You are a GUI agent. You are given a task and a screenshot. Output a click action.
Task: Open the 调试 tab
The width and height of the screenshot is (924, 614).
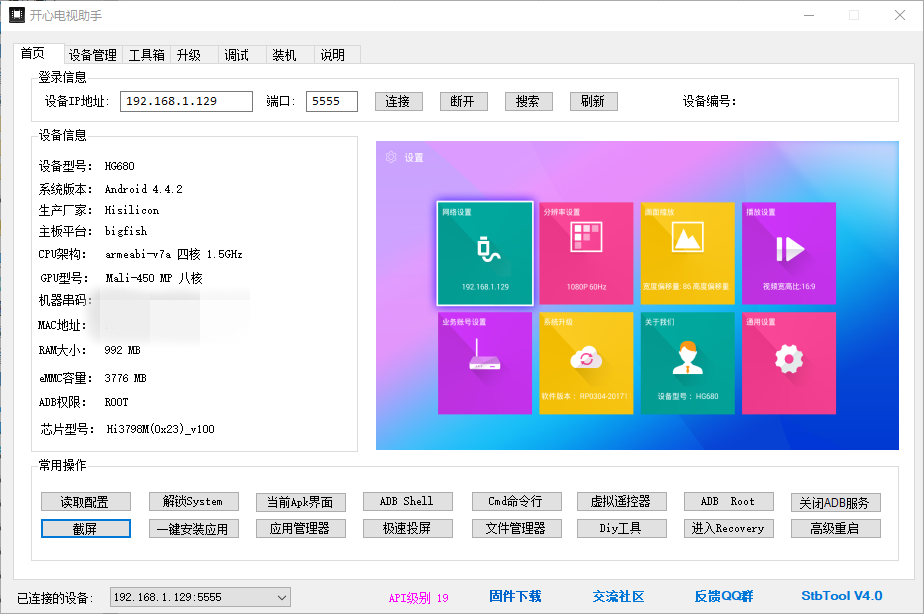tap(236, 55)
